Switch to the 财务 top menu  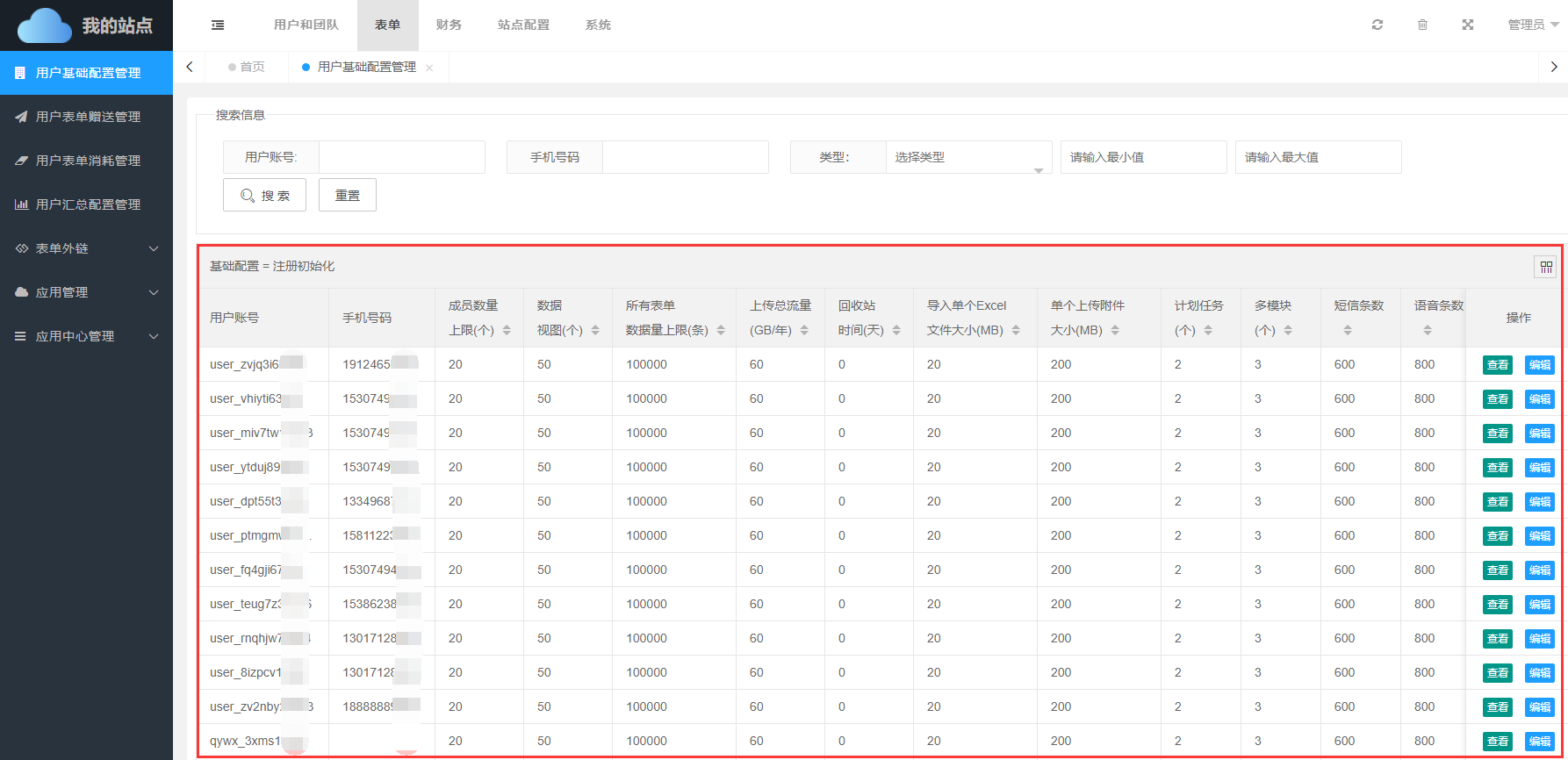[449, 25]
